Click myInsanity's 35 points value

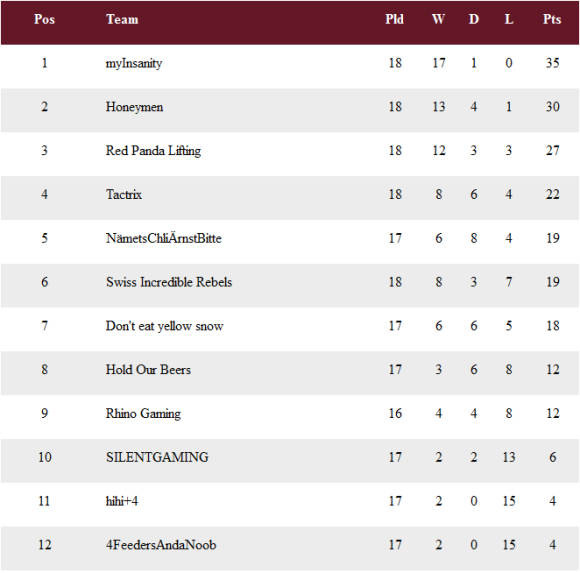point(552,63)
